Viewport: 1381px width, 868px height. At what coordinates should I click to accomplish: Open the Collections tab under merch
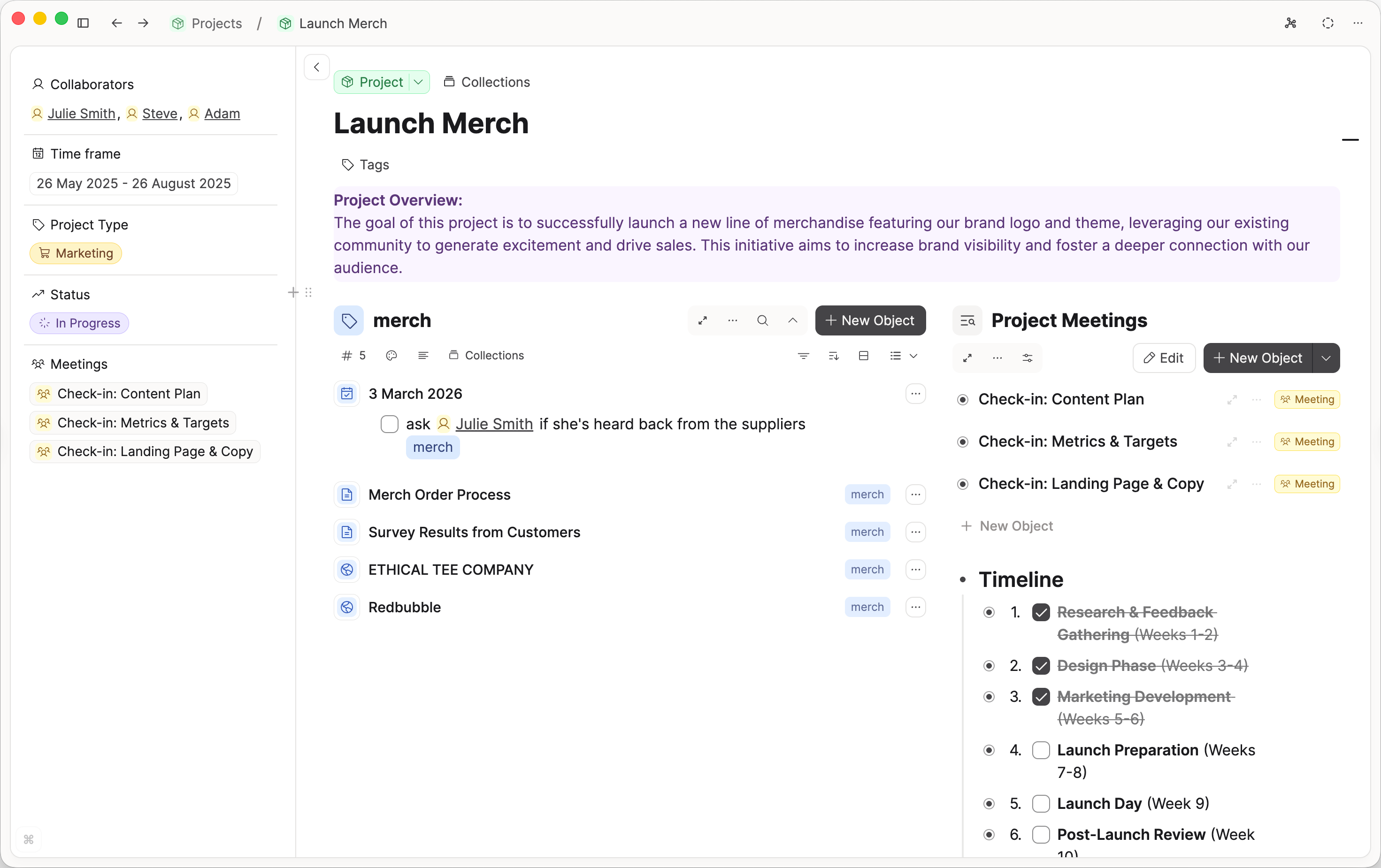[486, 356]
